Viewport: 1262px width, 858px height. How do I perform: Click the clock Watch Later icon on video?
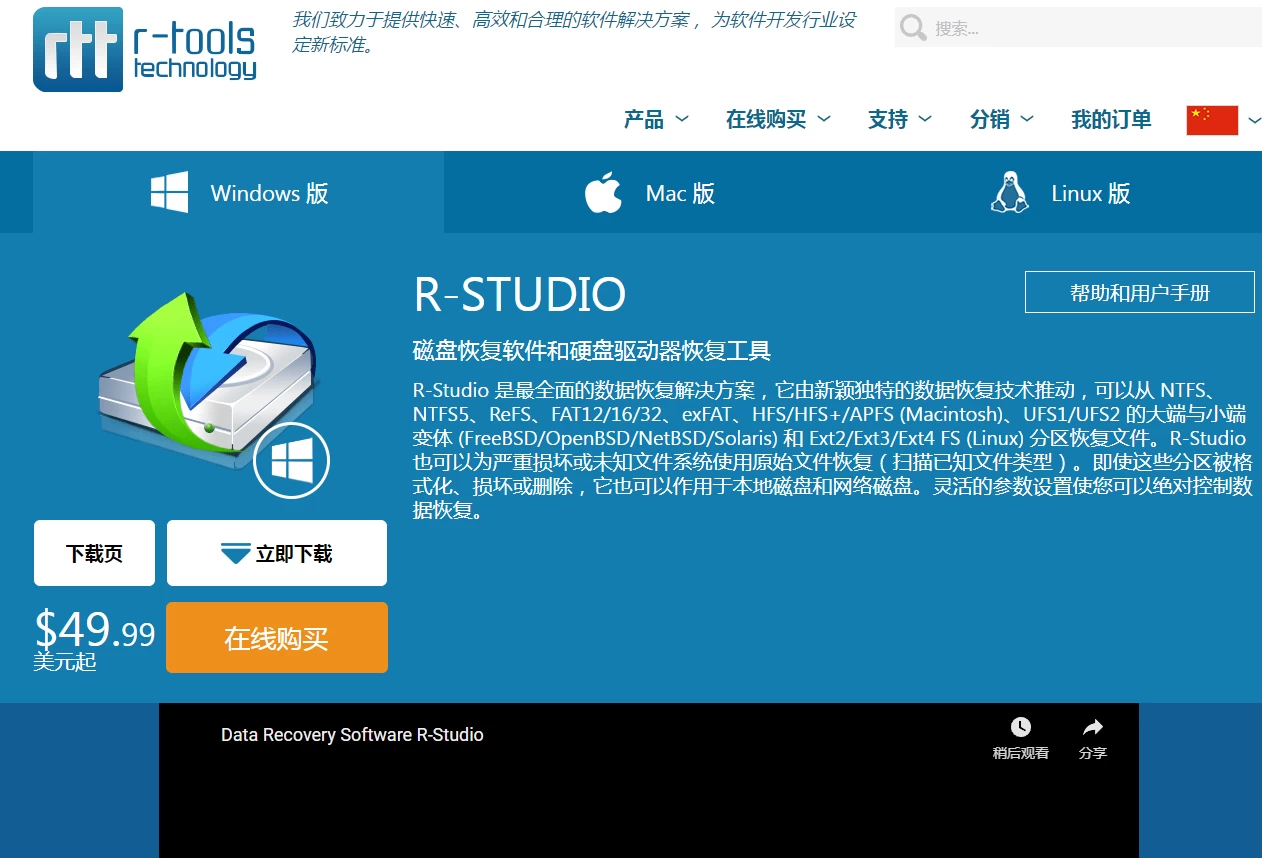[x=1020, y=727]
